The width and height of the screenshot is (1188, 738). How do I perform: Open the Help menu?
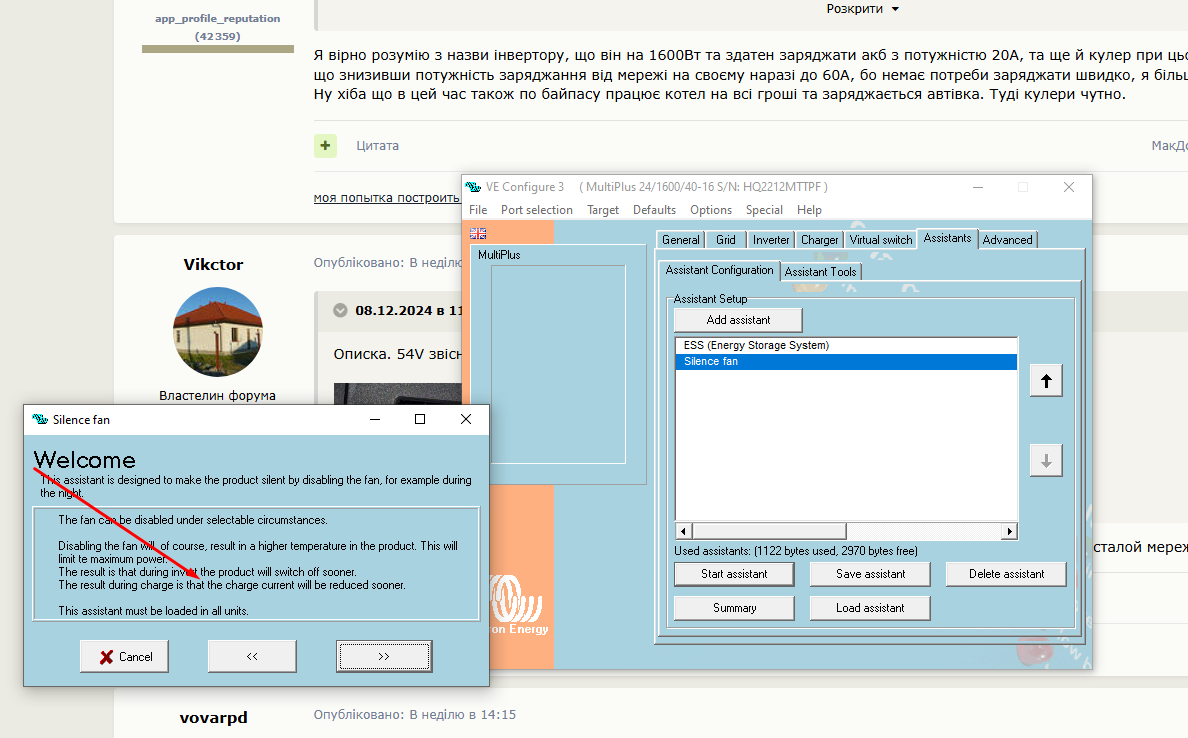point(809,210)
